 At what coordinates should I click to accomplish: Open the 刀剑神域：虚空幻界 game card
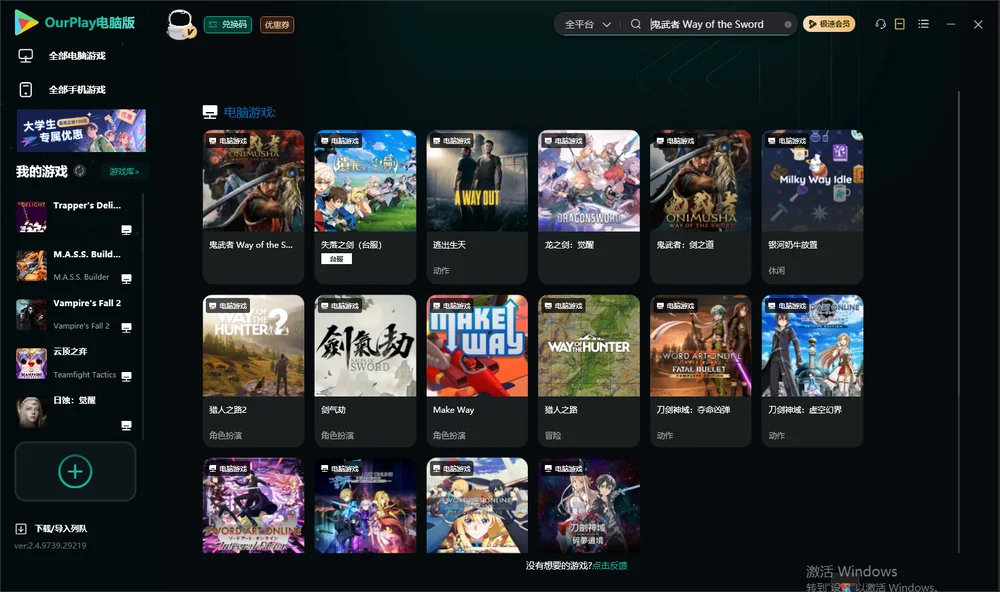pyautogui.click(x=812, y=371)
